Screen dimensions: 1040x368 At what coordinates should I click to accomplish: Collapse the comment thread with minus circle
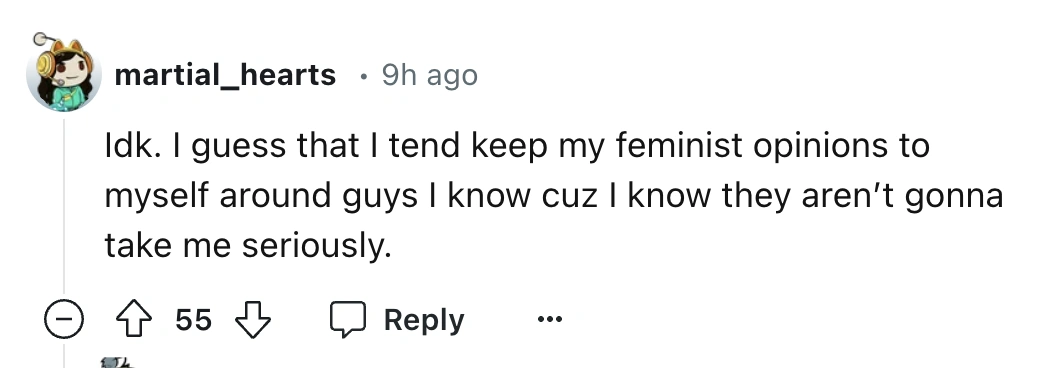point(64,320)
